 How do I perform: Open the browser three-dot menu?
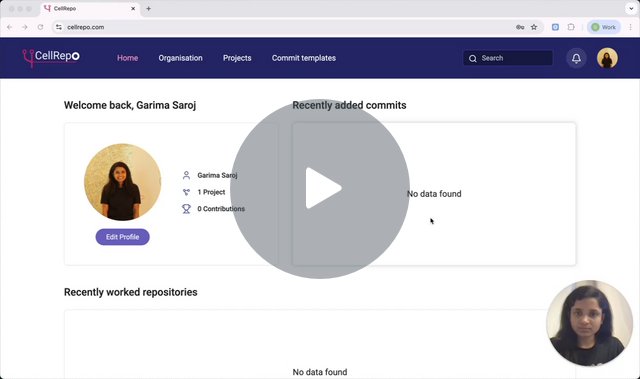(631, 27)
